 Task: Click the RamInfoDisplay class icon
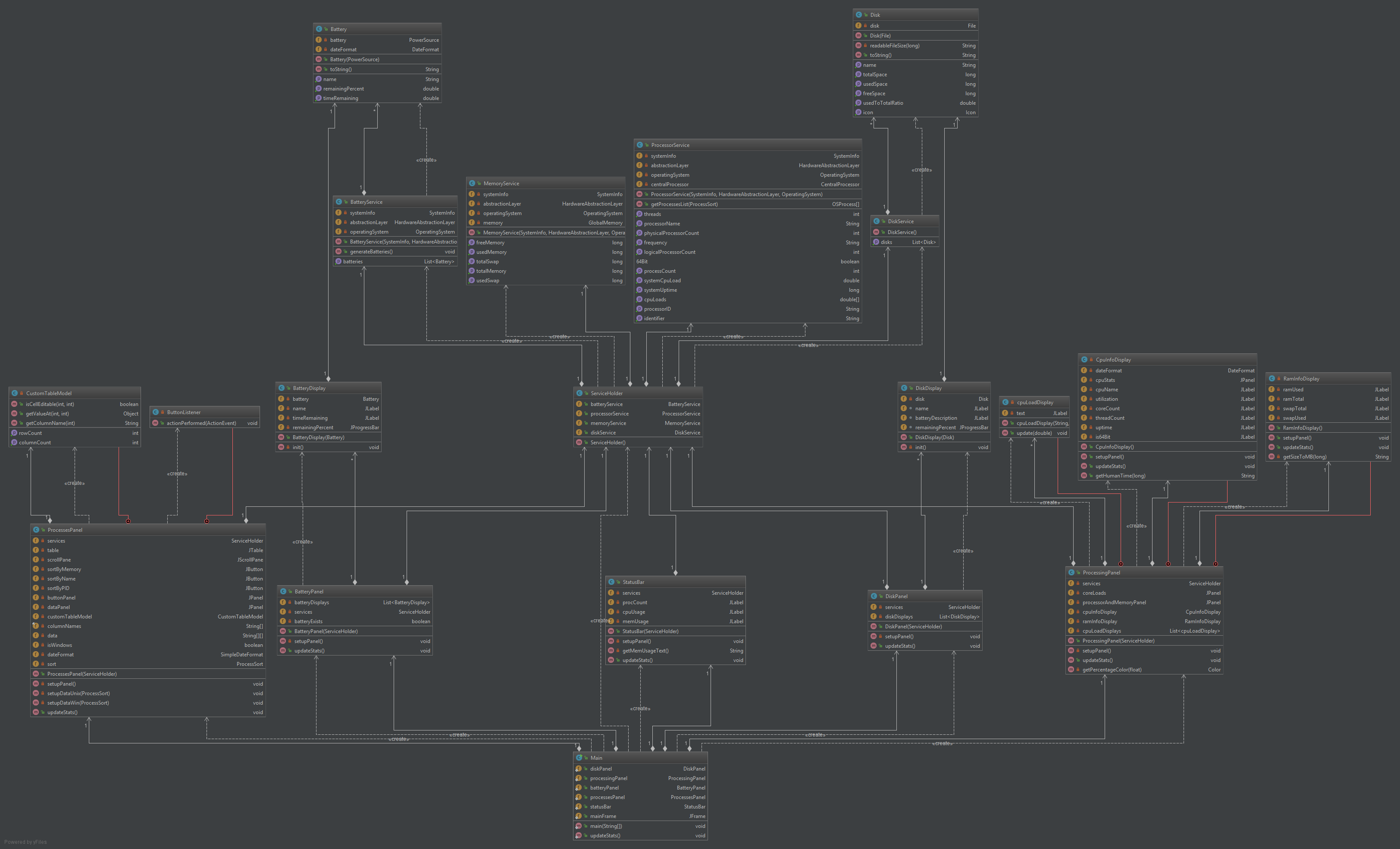coord(1272,379)
